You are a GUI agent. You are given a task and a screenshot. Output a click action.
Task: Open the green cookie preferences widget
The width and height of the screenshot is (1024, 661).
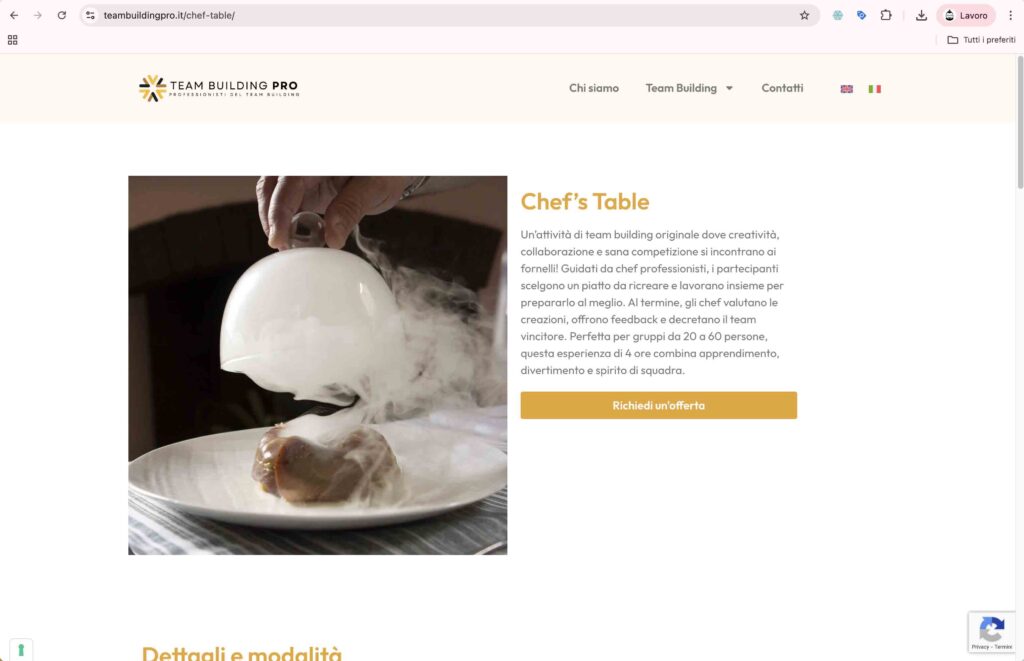click(x=21, y=650)
